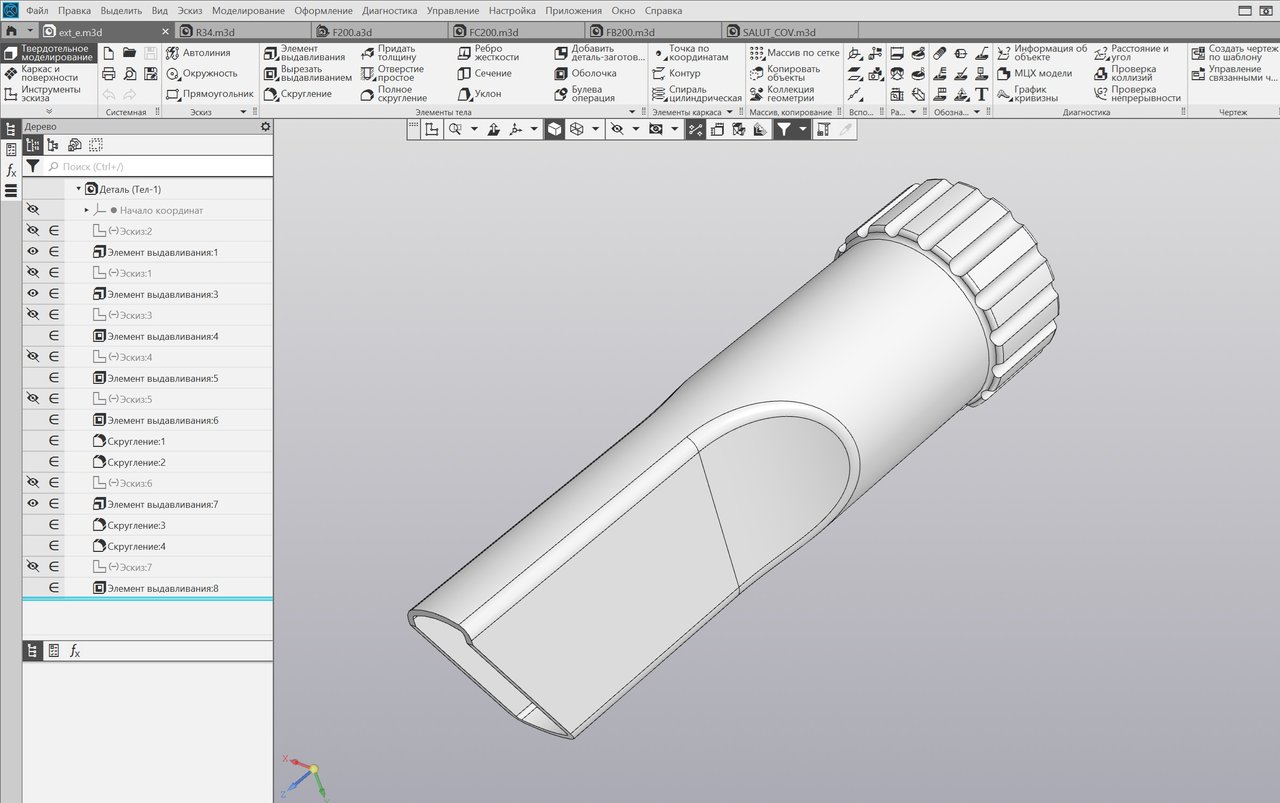Open display mode cube dropdown arrow
1280x803 pixels.
point(596,129)
